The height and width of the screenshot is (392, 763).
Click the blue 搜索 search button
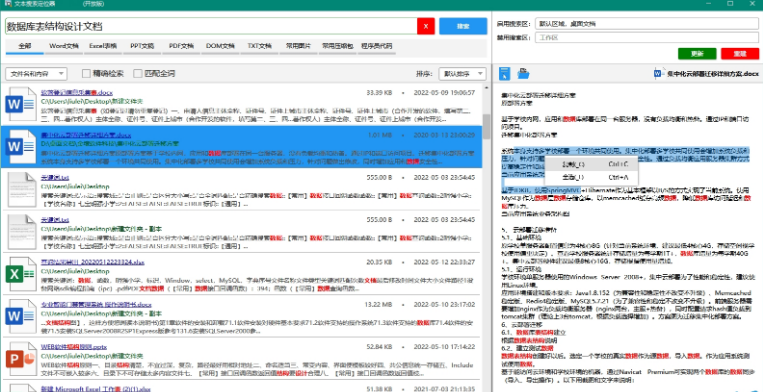pyautogui.click(x=463, y=26)
